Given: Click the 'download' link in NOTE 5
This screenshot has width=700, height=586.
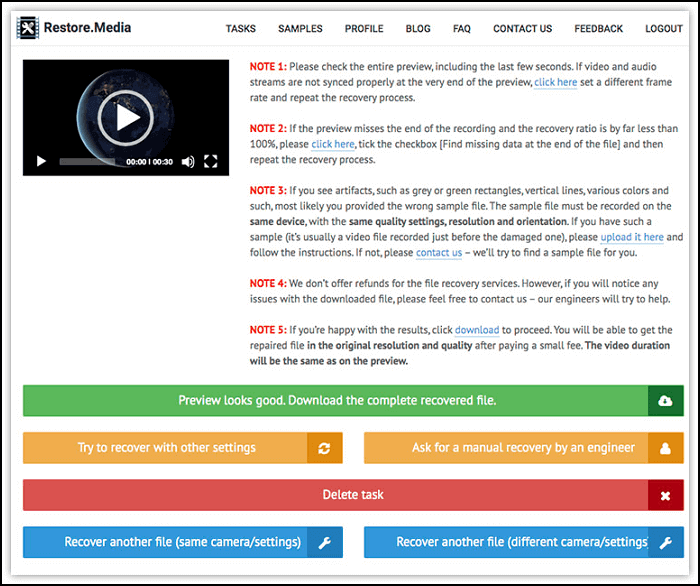Looking at the screenshot, I should point(477,330).
